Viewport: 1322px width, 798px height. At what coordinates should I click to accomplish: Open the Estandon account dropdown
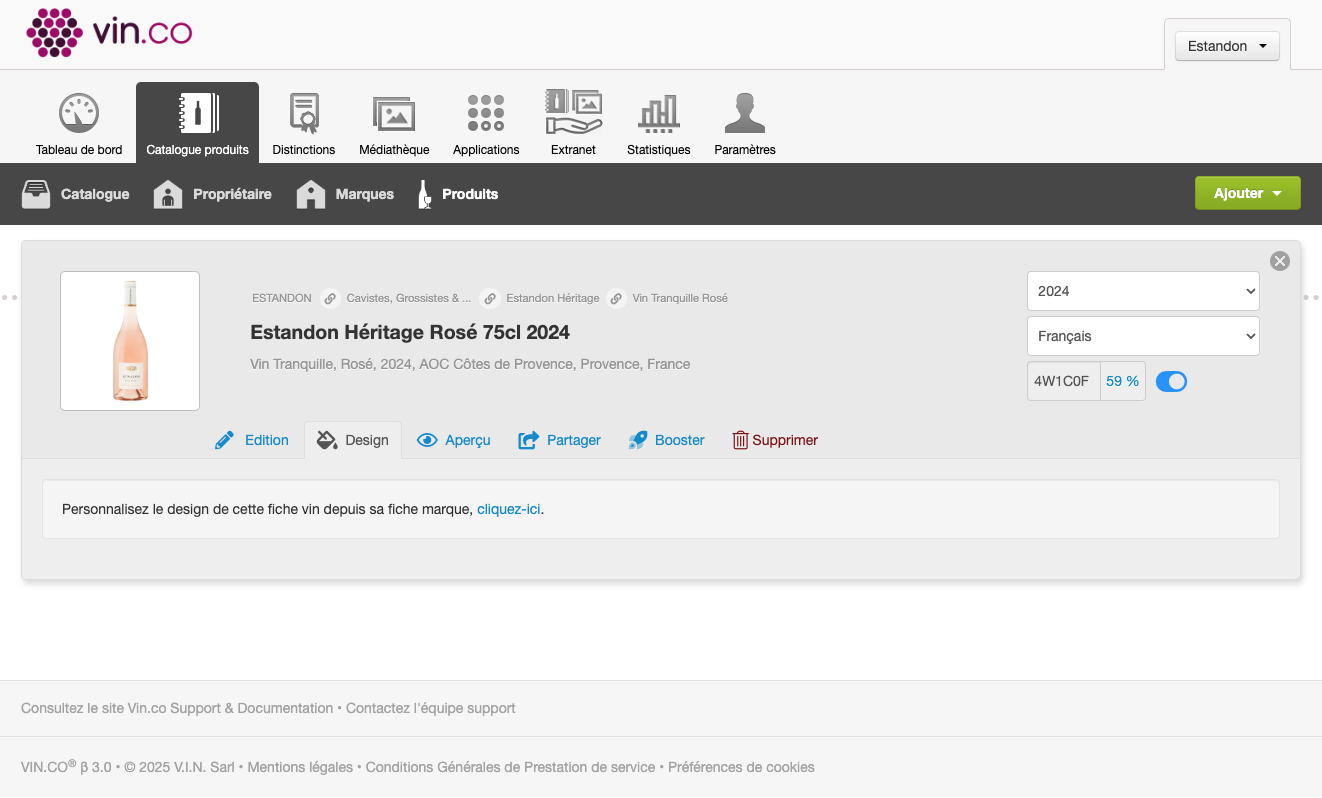pos(1227,46)
